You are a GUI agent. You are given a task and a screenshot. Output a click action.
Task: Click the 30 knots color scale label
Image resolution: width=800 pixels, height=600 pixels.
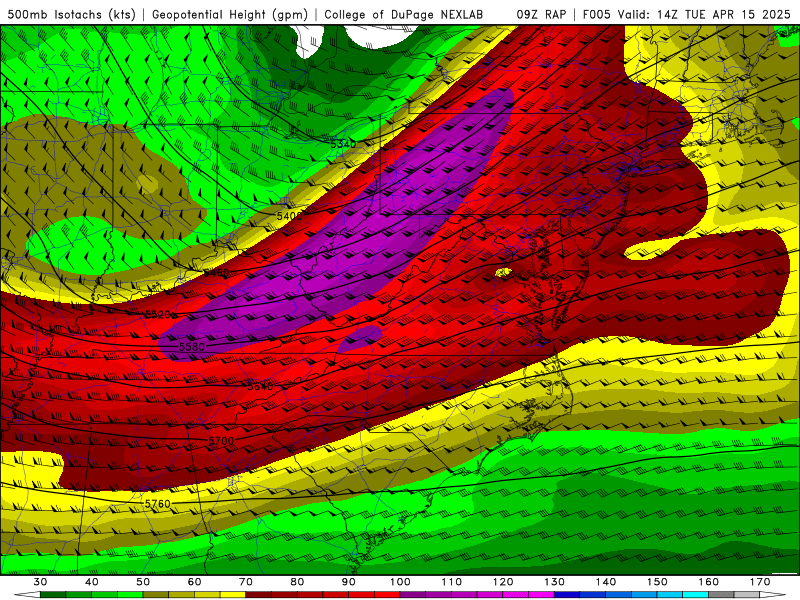pos(40,582)
